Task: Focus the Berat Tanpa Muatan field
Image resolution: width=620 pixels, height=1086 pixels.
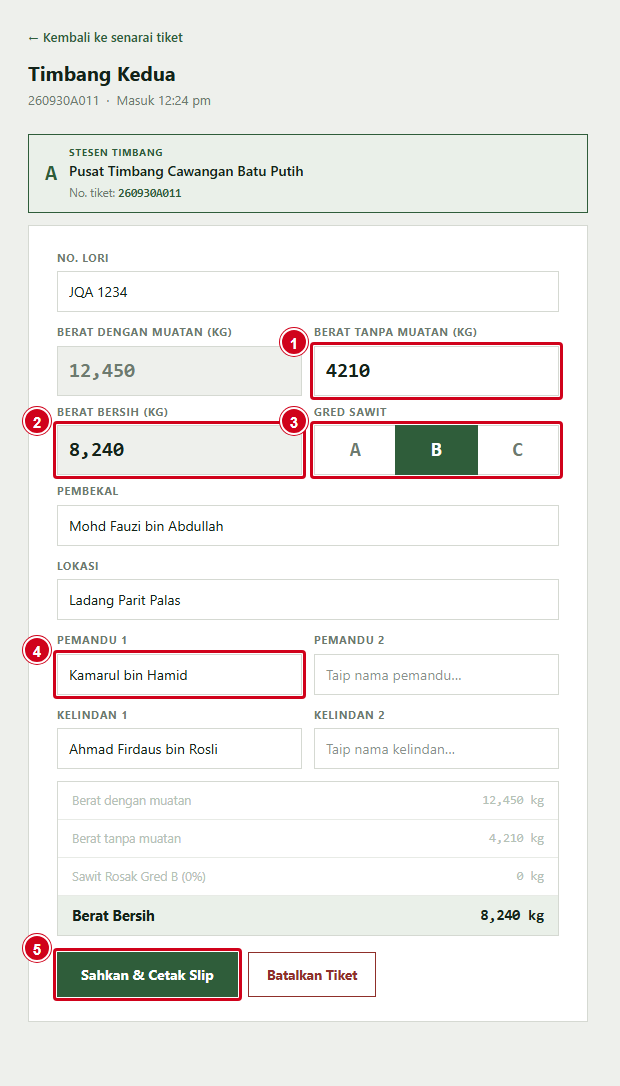Action: tap(436, 371)
